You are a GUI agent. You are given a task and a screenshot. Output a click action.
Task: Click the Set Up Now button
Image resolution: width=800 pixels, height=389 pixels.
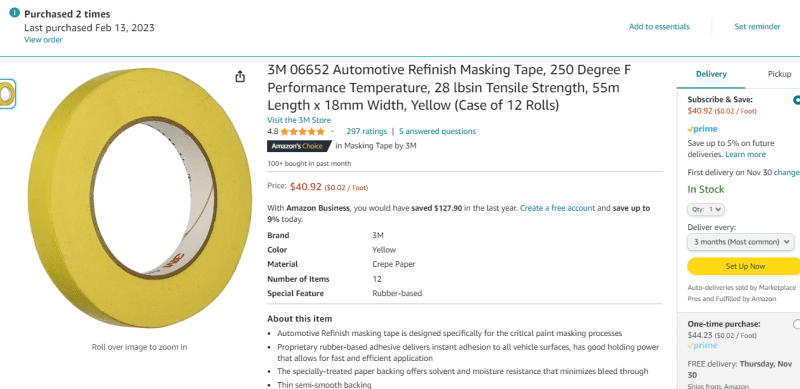pos(744,266)
